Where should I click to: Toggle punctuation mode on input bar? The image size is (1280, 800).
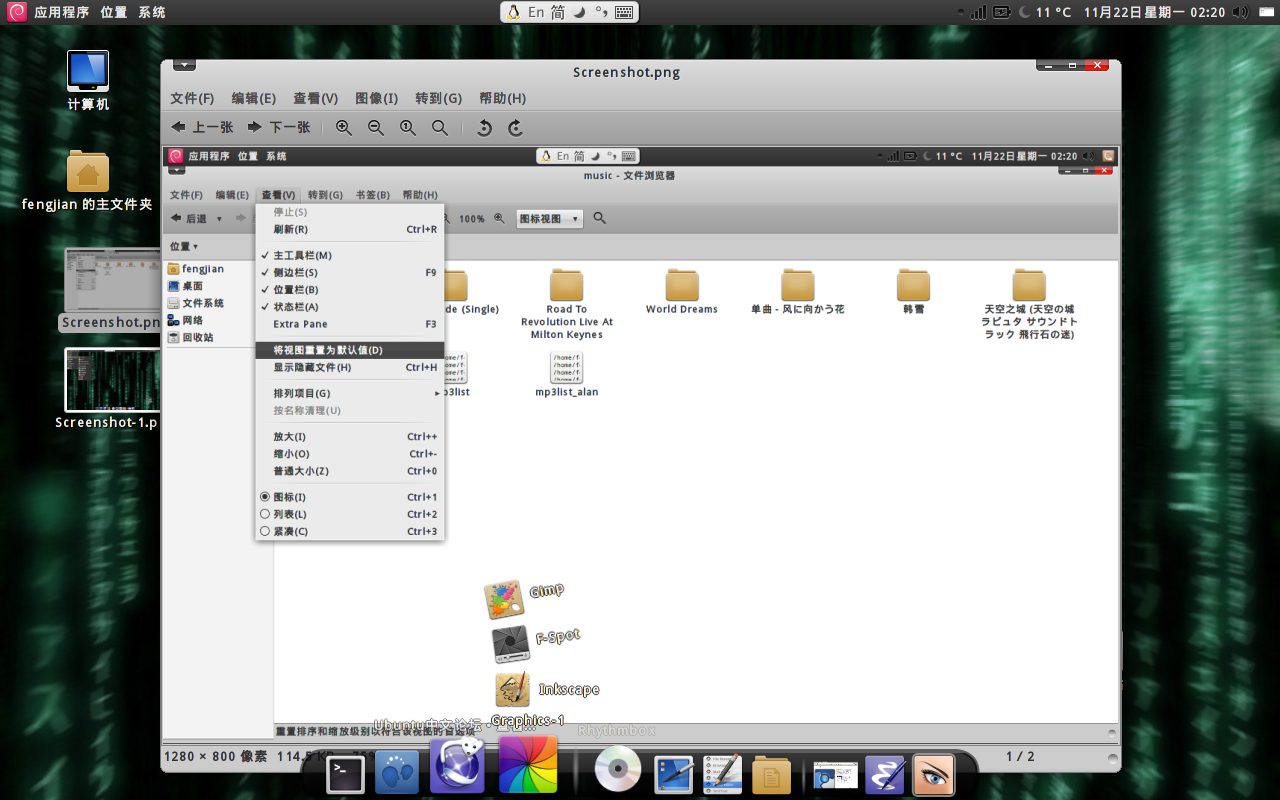click(x=601, y=12)
